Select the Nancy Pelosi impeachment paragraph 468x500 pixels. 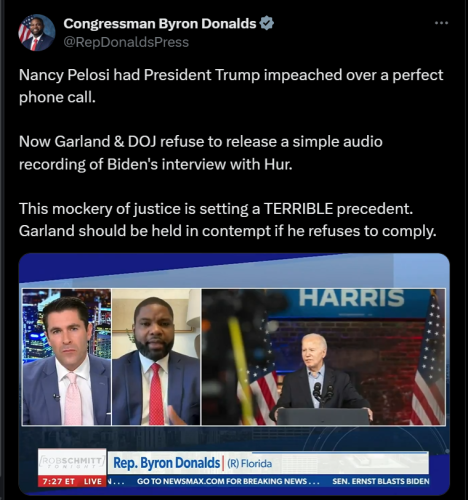[x=231, y=86]
